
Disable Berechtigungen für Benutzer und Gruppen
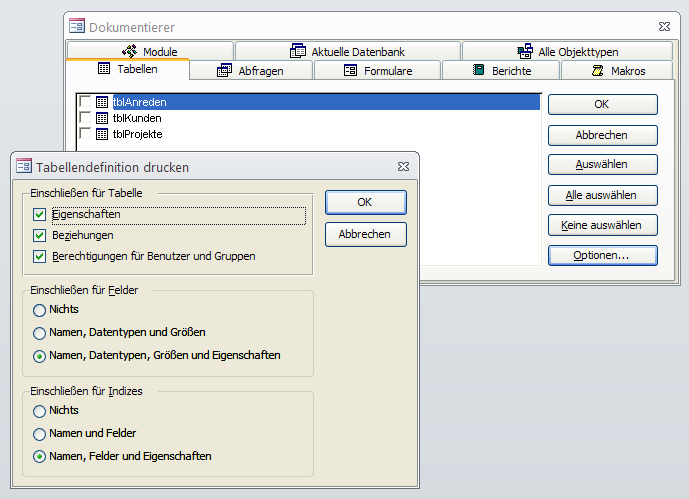[40, 257]
